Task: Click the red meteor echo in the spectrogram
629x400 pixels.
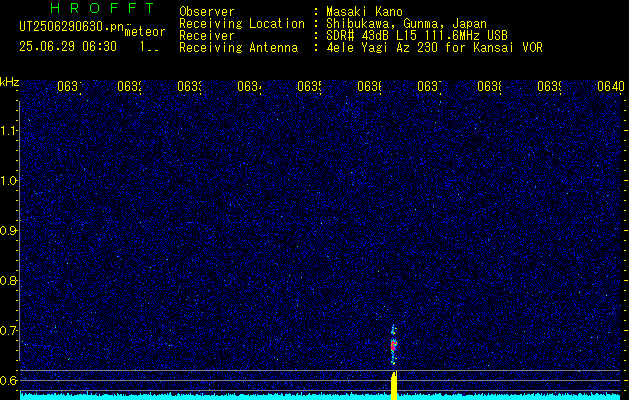Action: pos(394,345)
